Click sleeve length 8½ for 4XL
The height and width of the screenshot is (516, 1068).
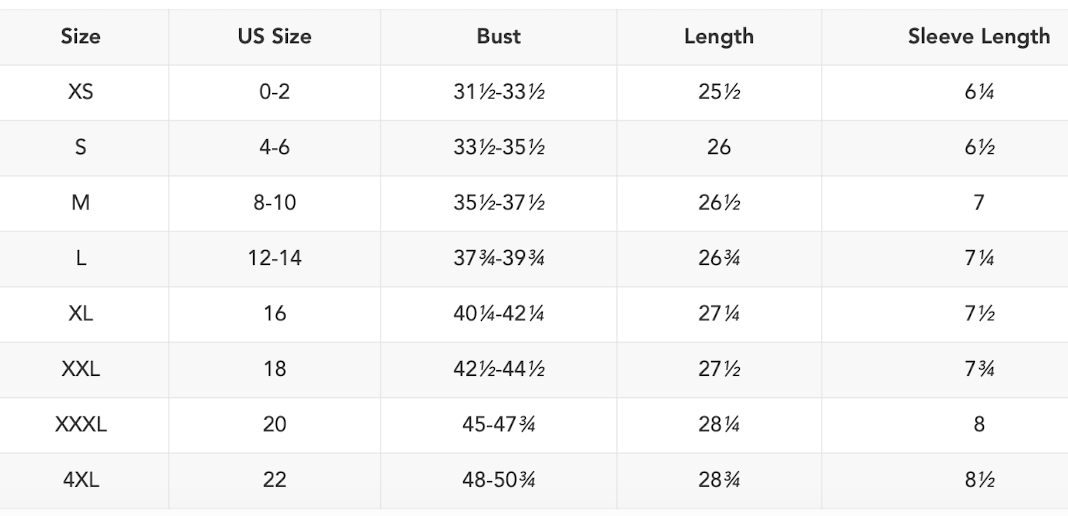point(978,480)
